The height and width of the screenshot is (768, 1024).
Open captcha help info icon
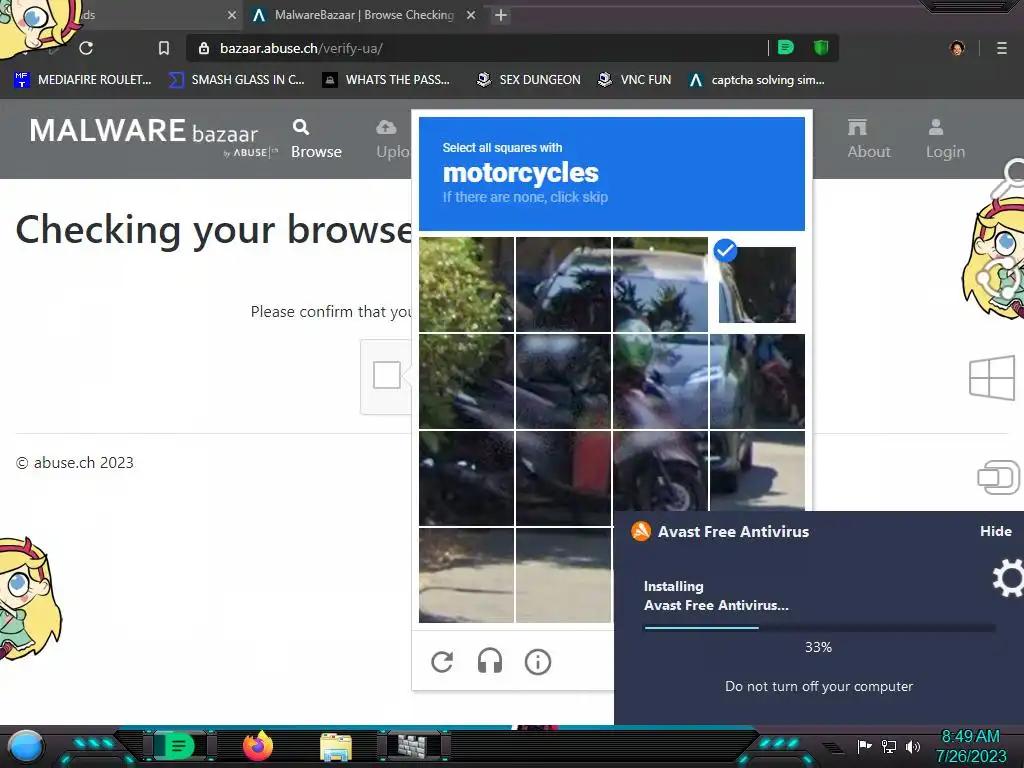point(538,662)
